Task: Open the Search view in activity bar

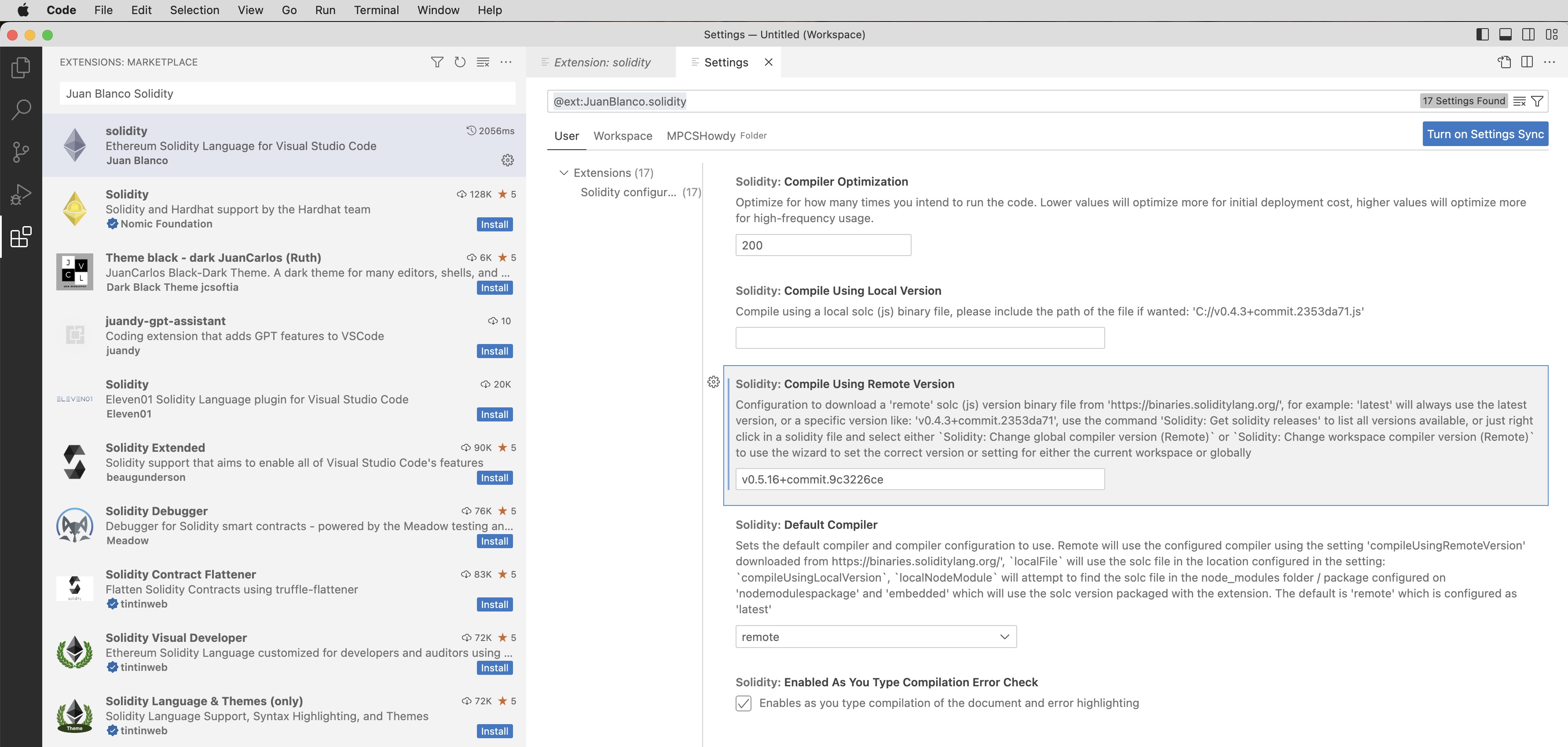Action: [x=21, y=110]
